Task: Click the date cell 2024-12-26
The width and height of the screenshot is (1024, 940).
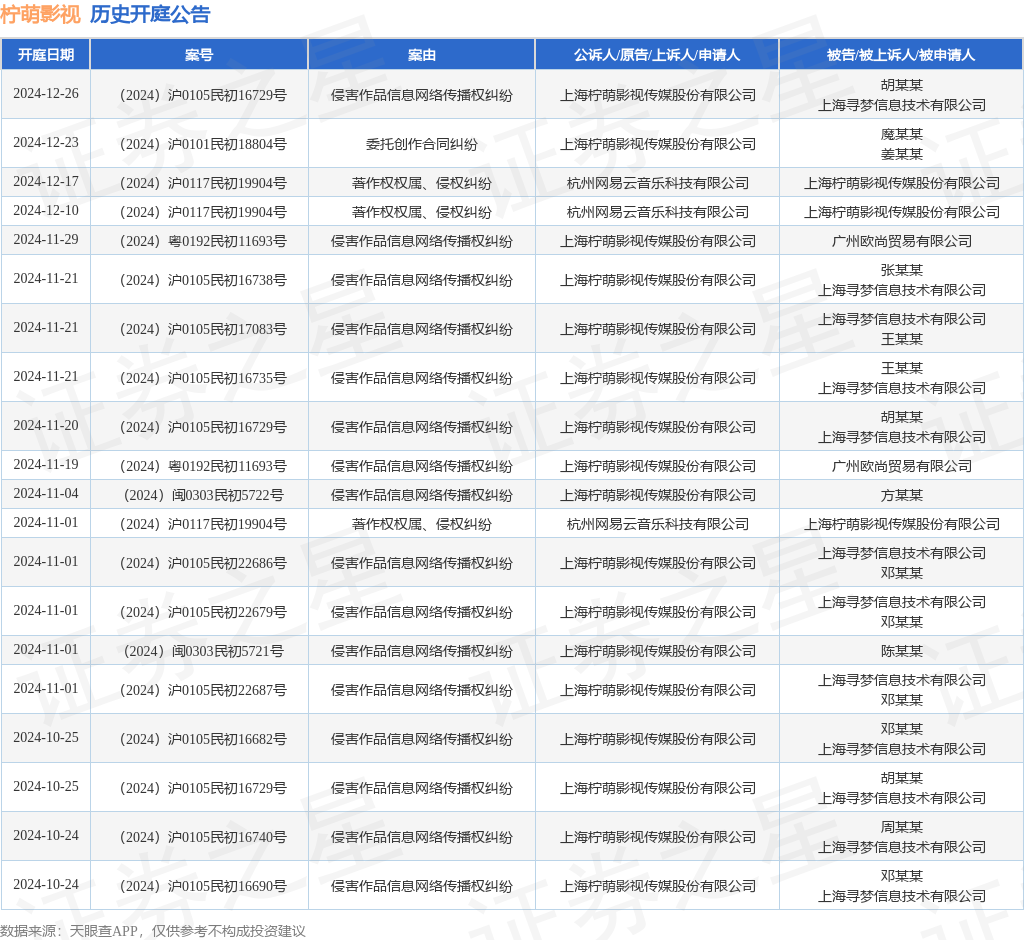Action: pyautogui.click(x=46, y=93)
